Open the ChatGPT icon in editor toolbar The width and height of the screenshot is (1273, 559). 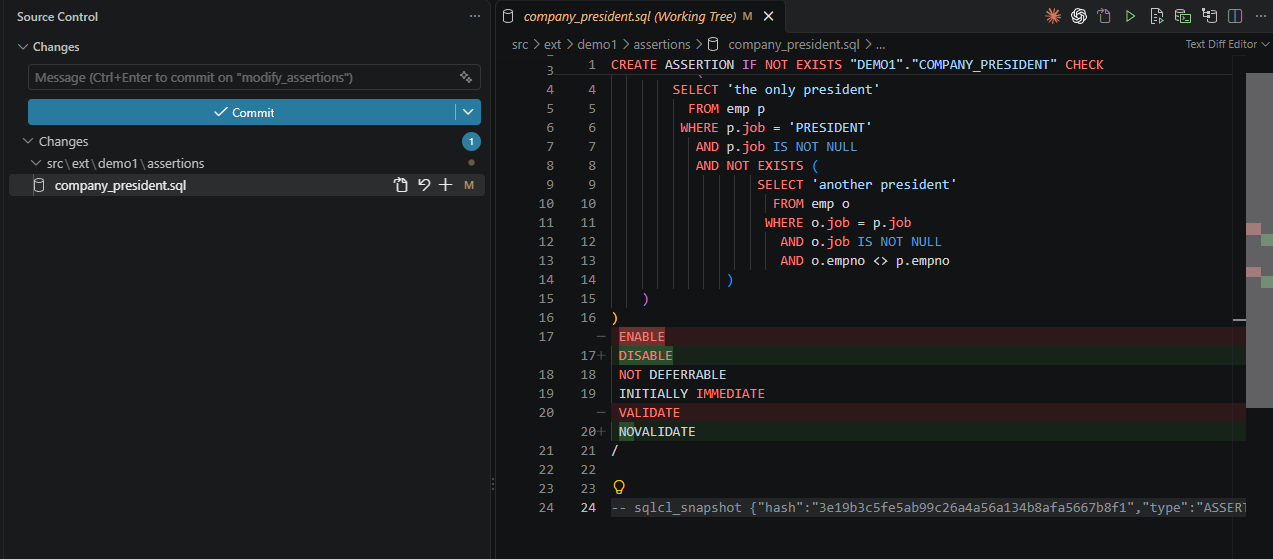tap(1079, 16)
